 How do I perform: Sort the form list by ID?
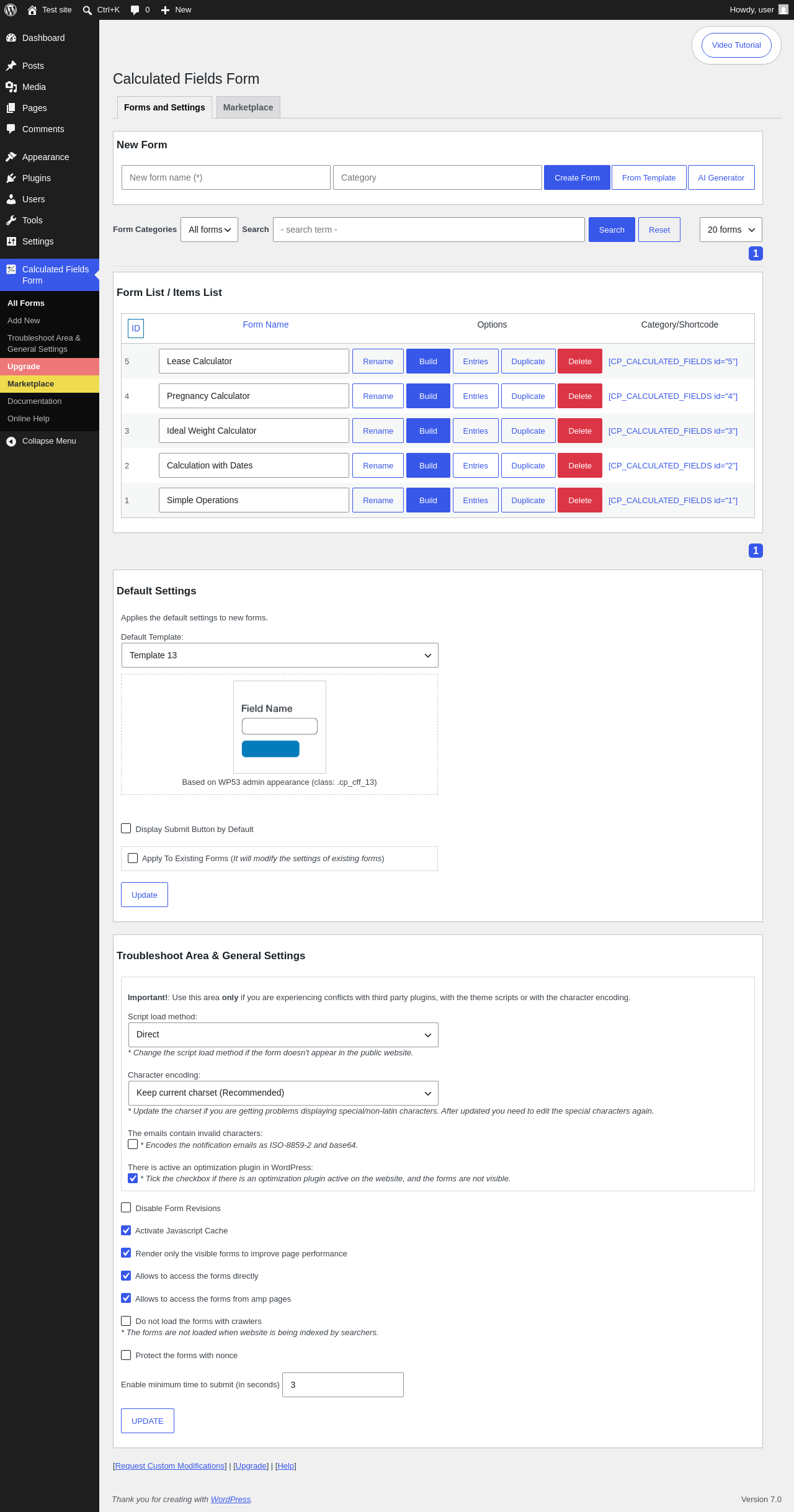[136, 328]
